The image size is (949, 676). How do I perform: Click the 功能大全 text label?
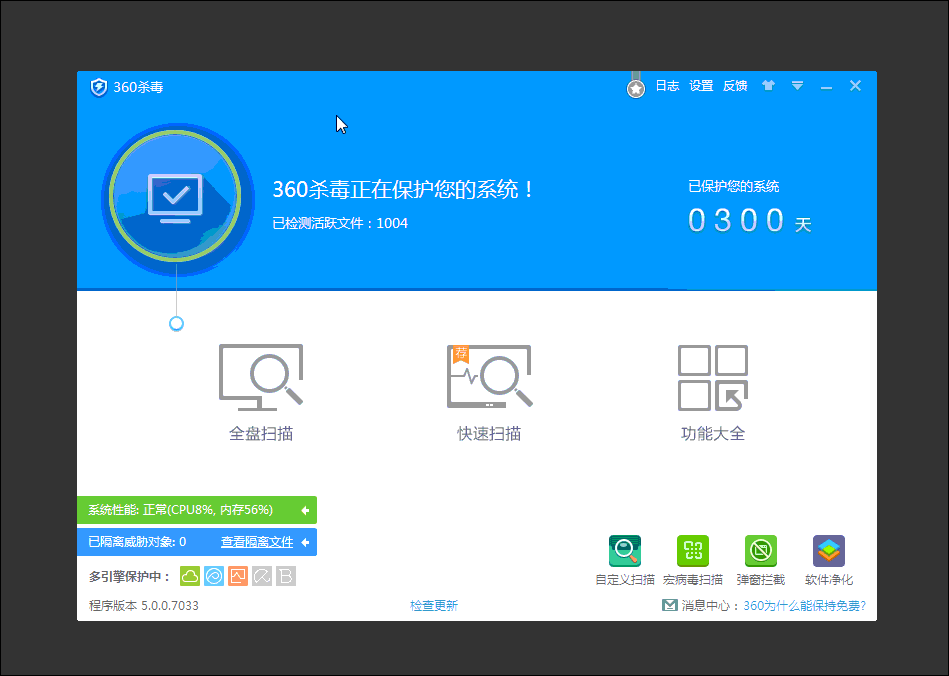(712, 434)
